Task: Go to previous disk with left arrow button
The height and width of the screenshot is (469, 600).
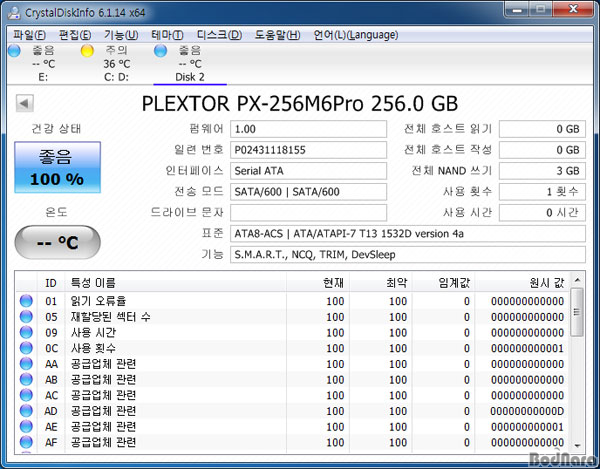Action: point(24,103)
